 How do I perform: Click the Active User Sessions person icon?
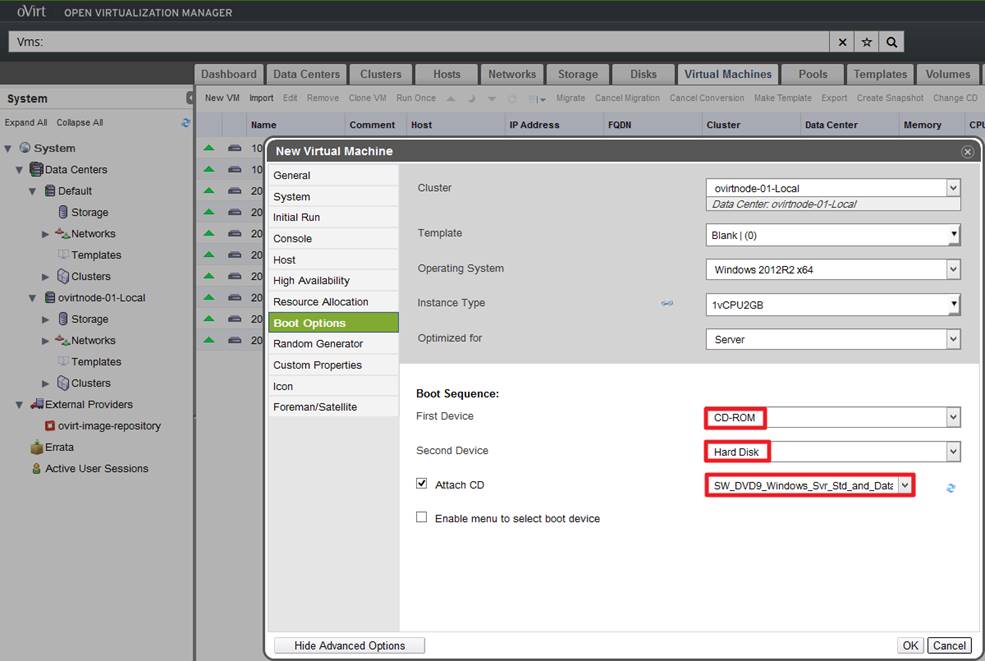tap(36, 468)
